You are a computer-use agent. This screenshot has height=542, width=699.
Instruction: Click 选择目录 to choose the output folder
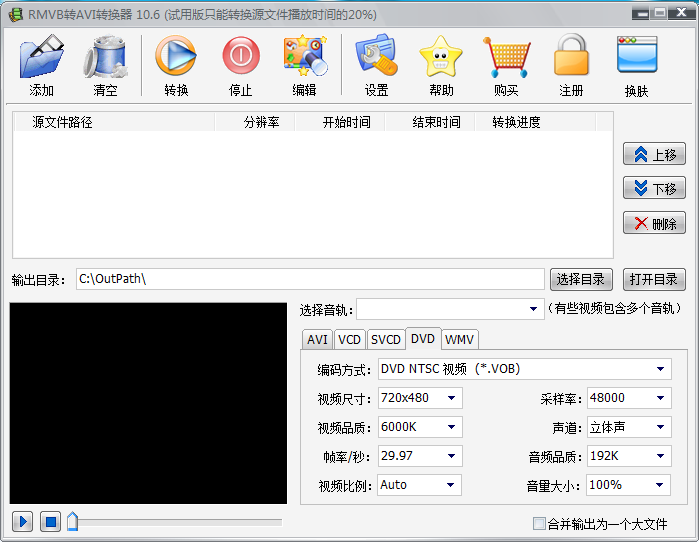(581, 279)
